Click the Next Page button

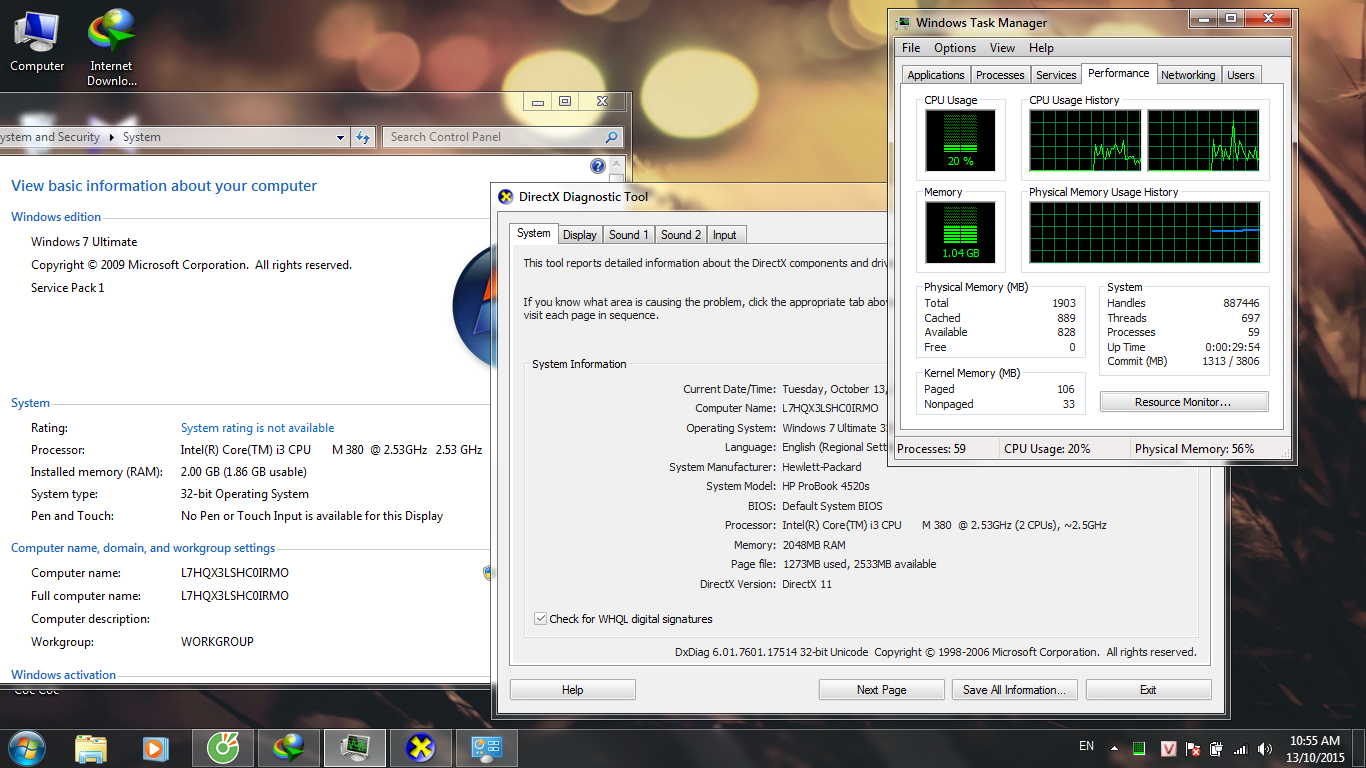coord(882,690)
